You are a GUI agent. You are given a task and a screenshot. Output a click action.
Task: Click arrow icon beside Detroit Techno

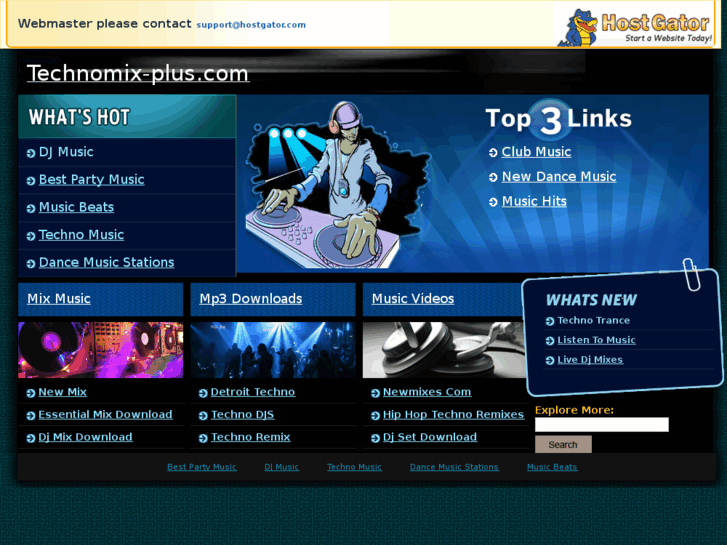pos(203,393)
